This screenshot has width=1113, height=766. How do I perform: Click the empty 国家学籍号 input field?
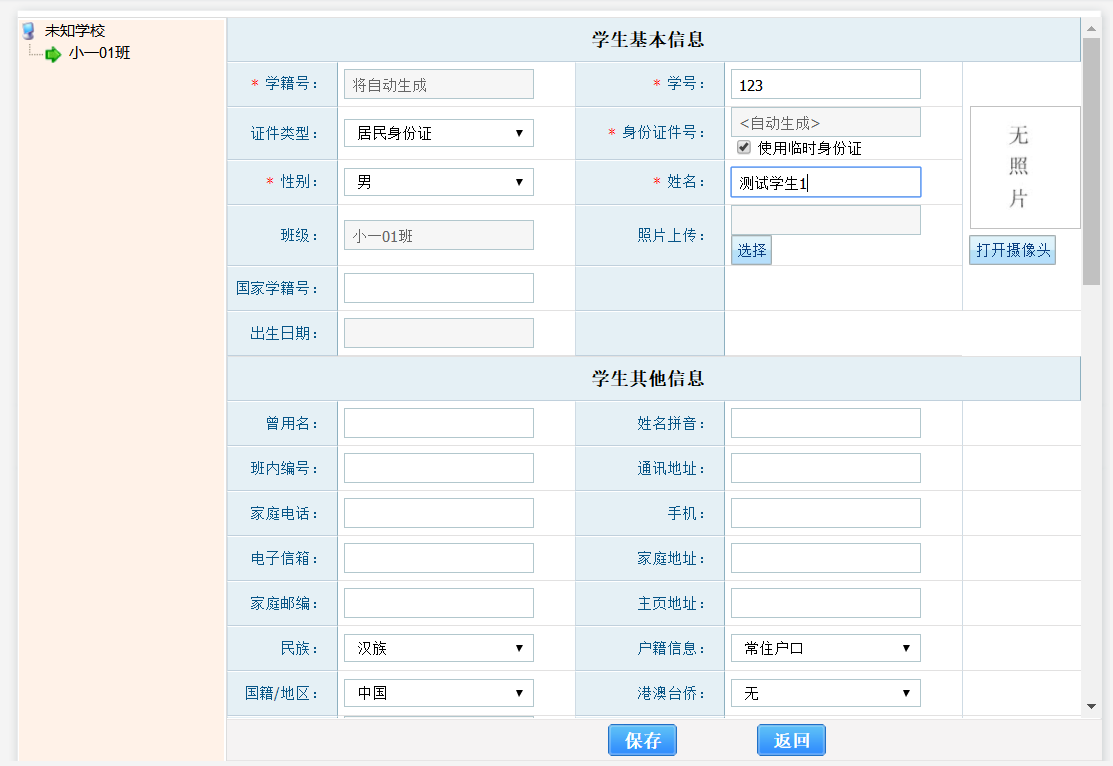point(438,287)
